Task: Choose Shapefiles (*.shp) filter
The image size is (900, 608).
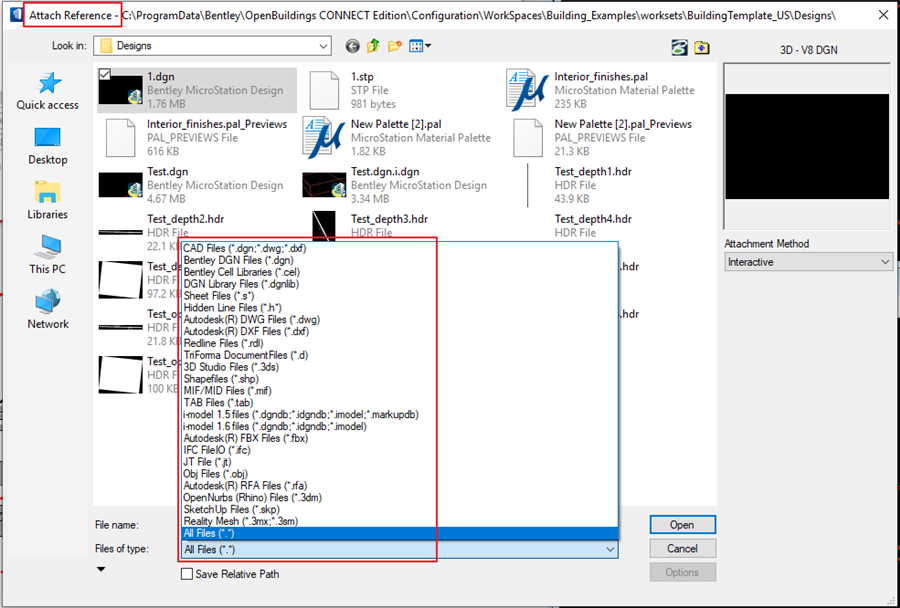Action: [x=399, y=379]
